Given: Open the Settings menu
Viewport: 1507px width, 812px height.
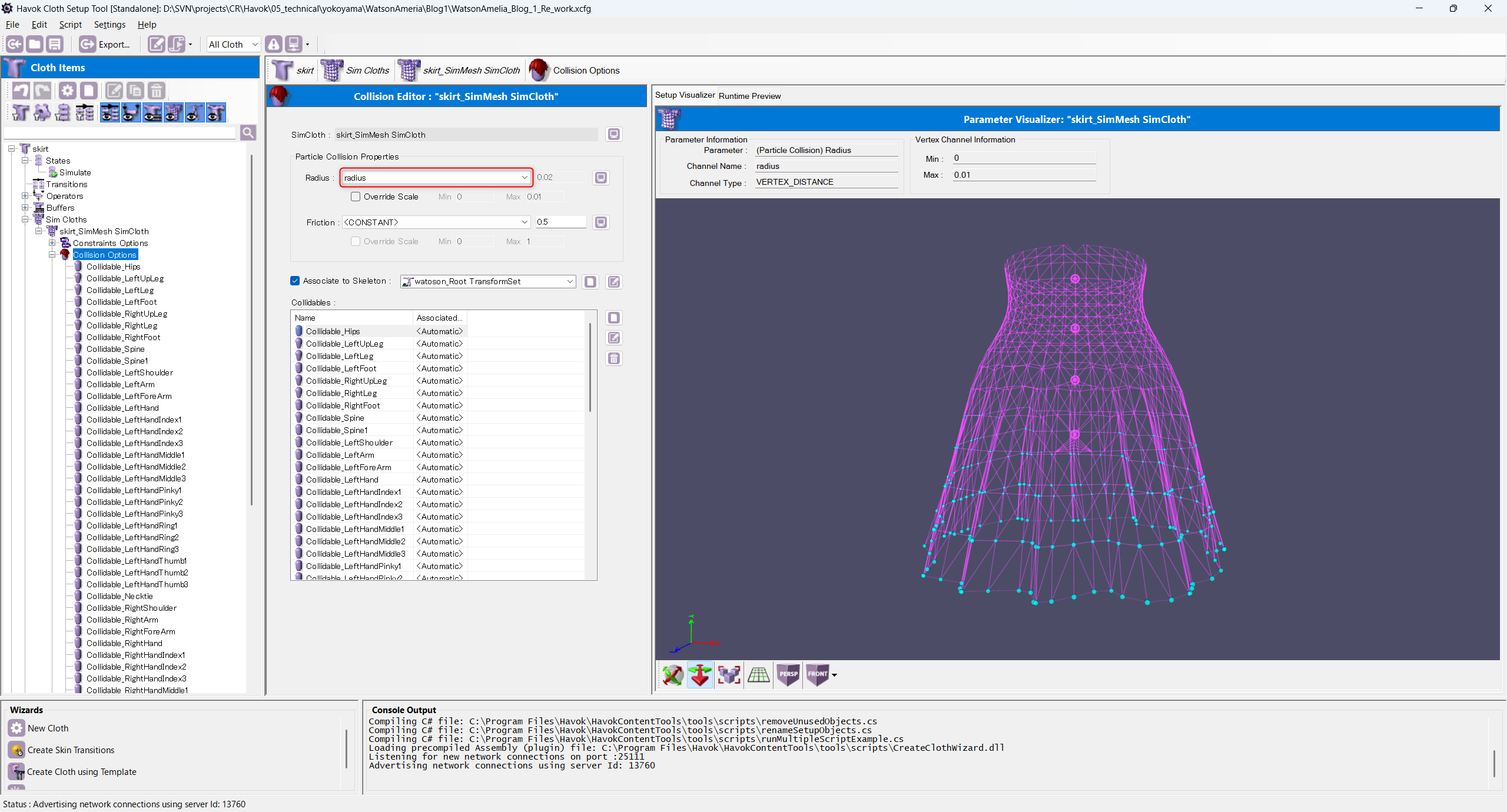Looking at the screenshot, I should pos(109,25).
